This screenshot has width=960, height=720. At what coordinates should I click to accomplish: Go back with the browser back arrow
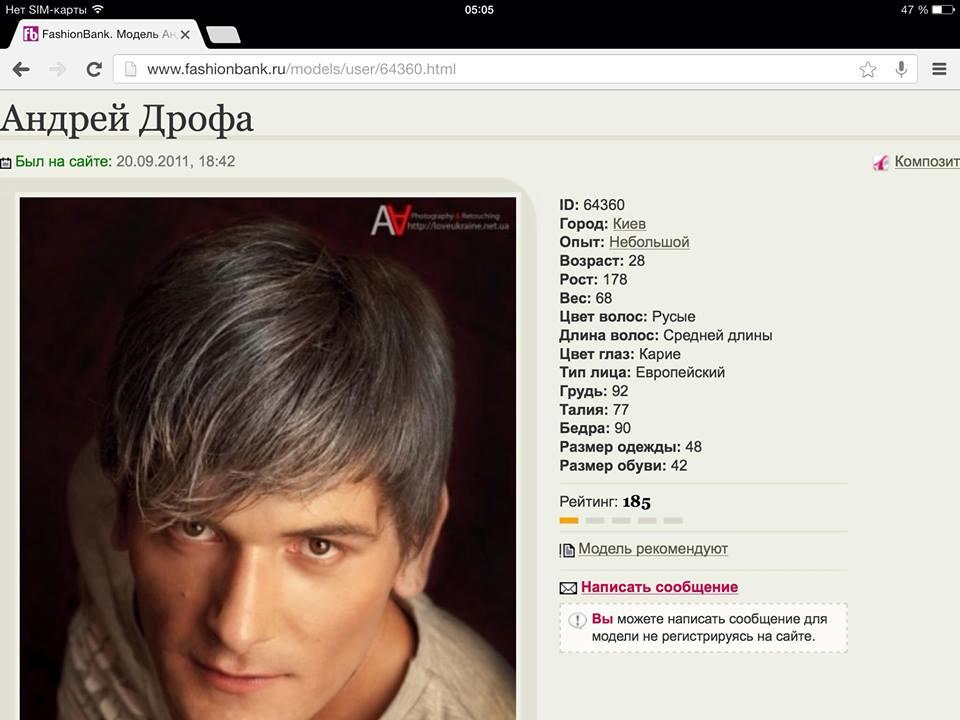click(x=21, y=69)
